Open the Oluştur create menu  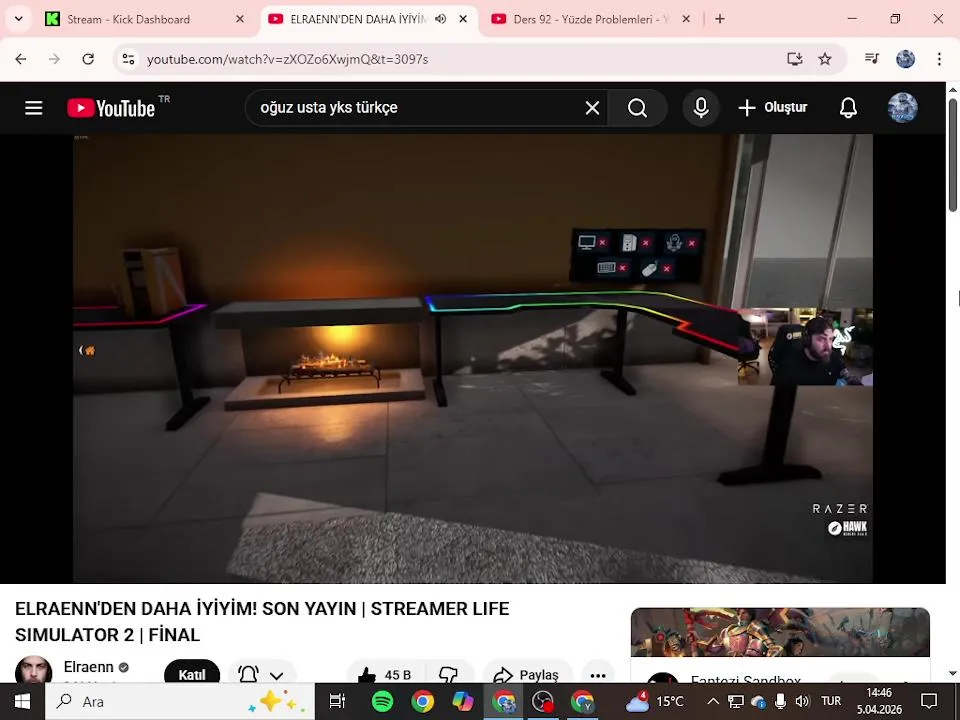pyautogui.click(x=773, y=108)
